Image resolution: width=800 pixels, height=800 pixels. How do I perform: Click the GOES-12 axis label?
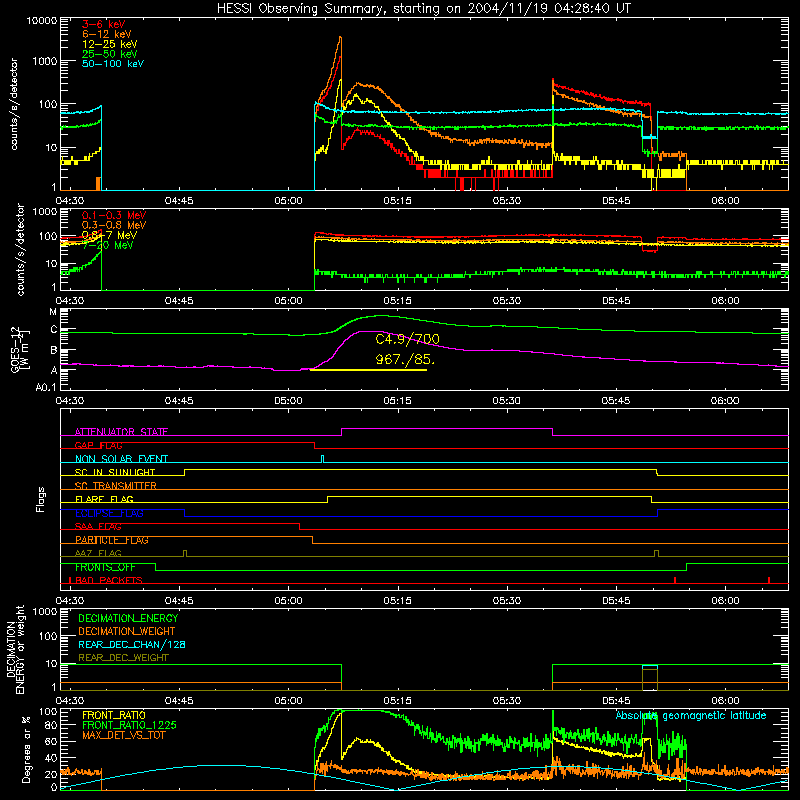(x=19, y=349)
